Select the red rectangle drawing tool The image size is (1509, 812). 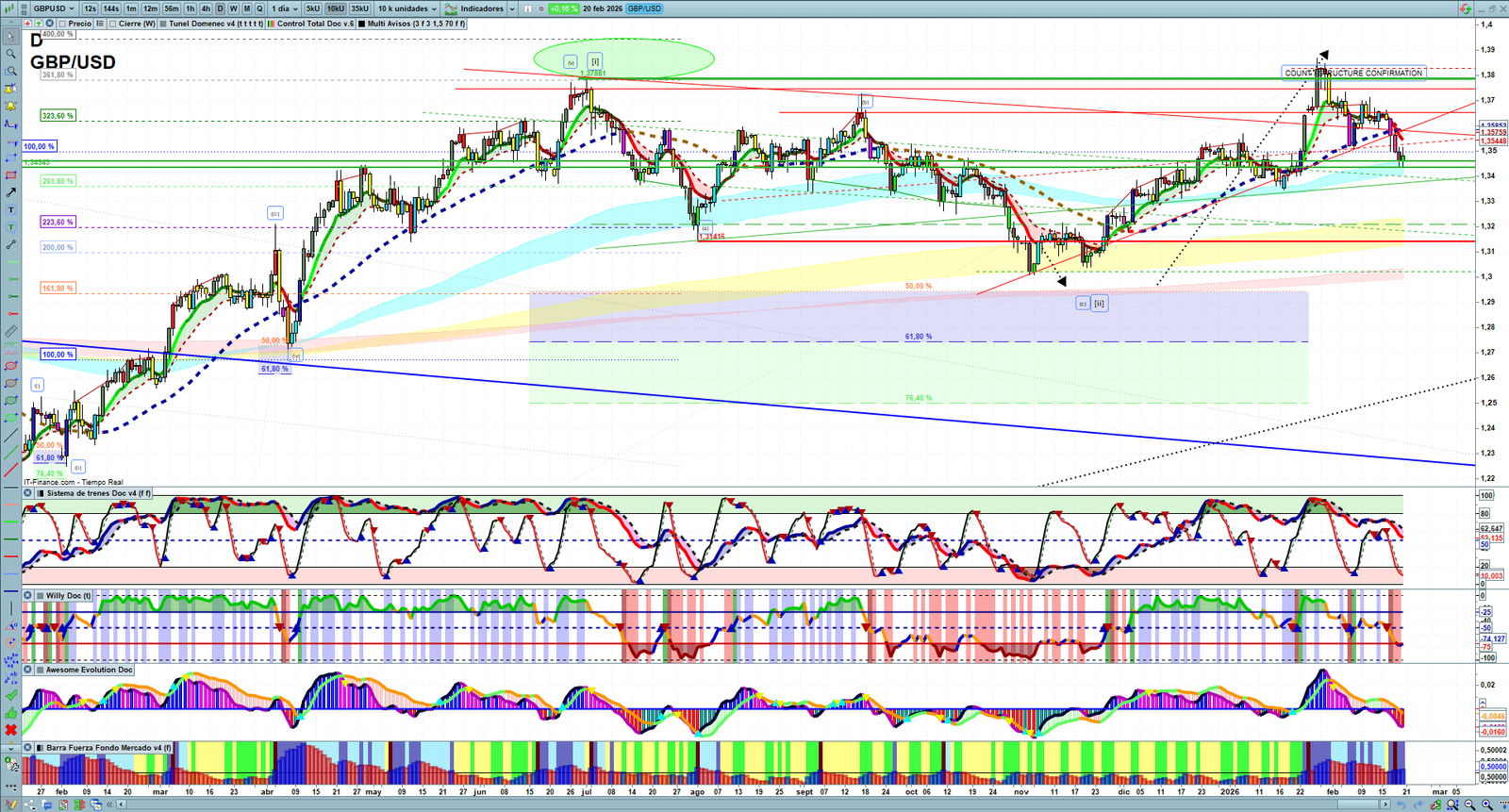coord(11,175)
